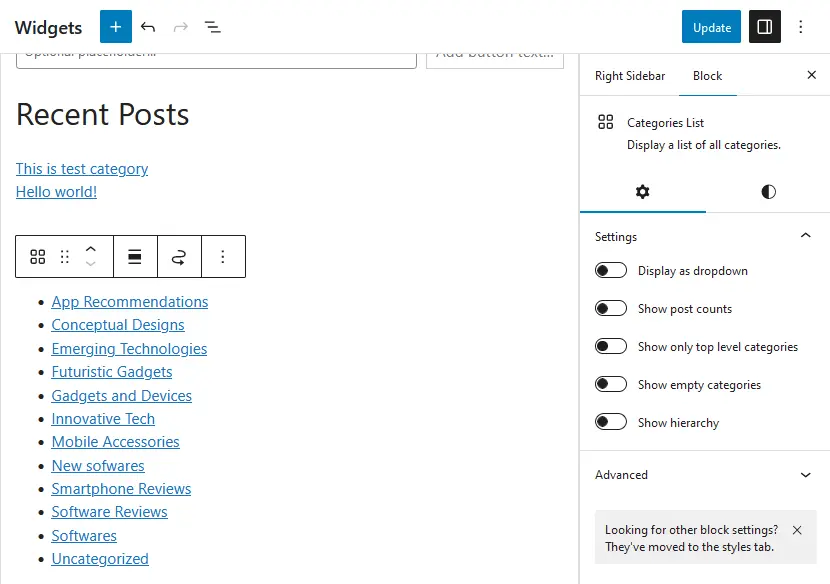Click the Innovative Tech link

pos(103,419)
